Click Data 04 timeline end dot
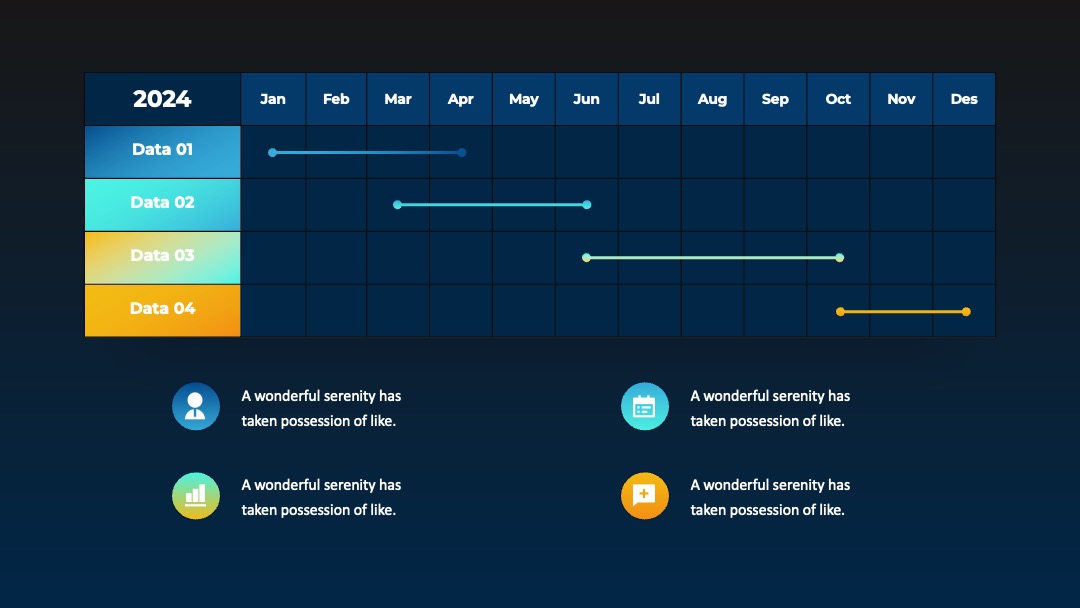Image resolution: width=1080 pixels, height=608 pixels. [966, 312]
